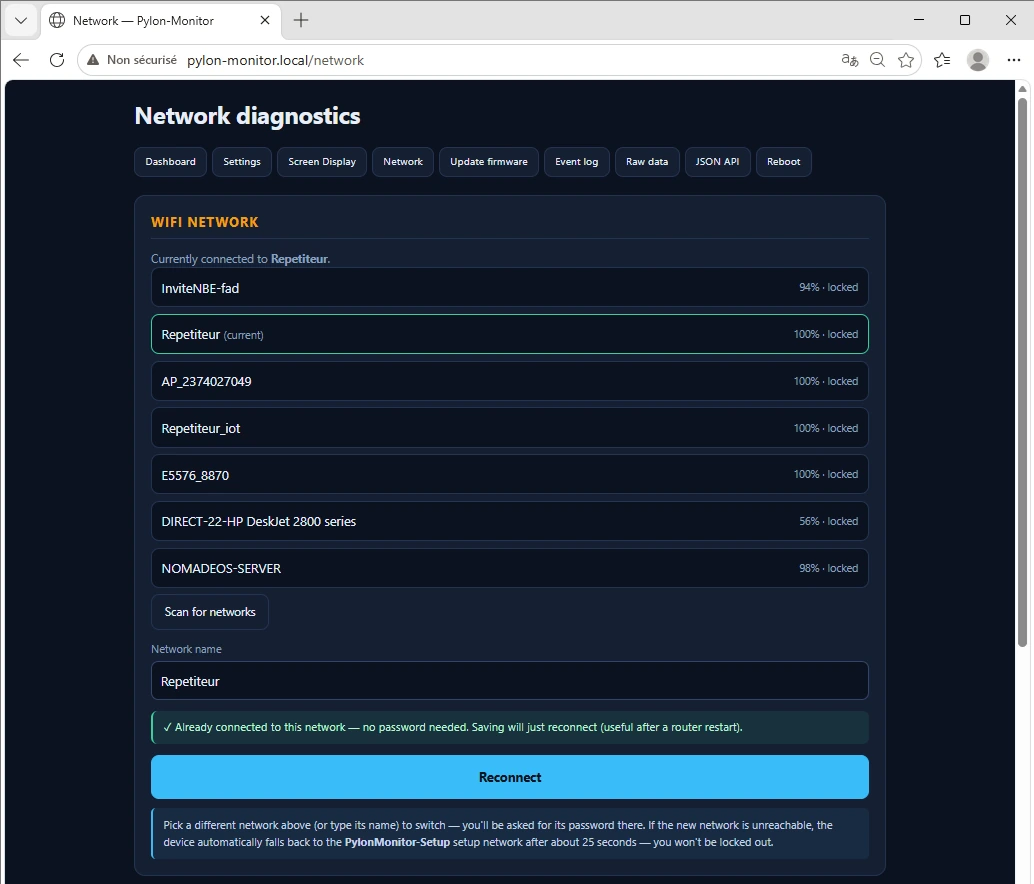Expand the tab search dropdown chevron
This screenshot has height=884, width=1034.
click(x=20, y=20)
